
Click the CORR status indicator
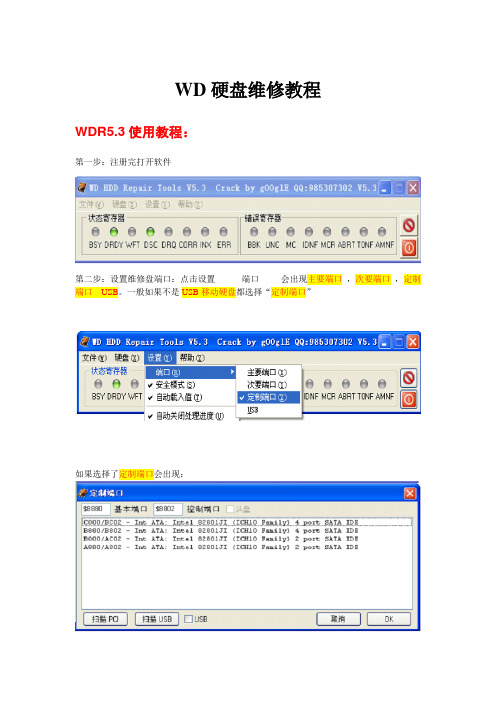click(x=187, y=232)
